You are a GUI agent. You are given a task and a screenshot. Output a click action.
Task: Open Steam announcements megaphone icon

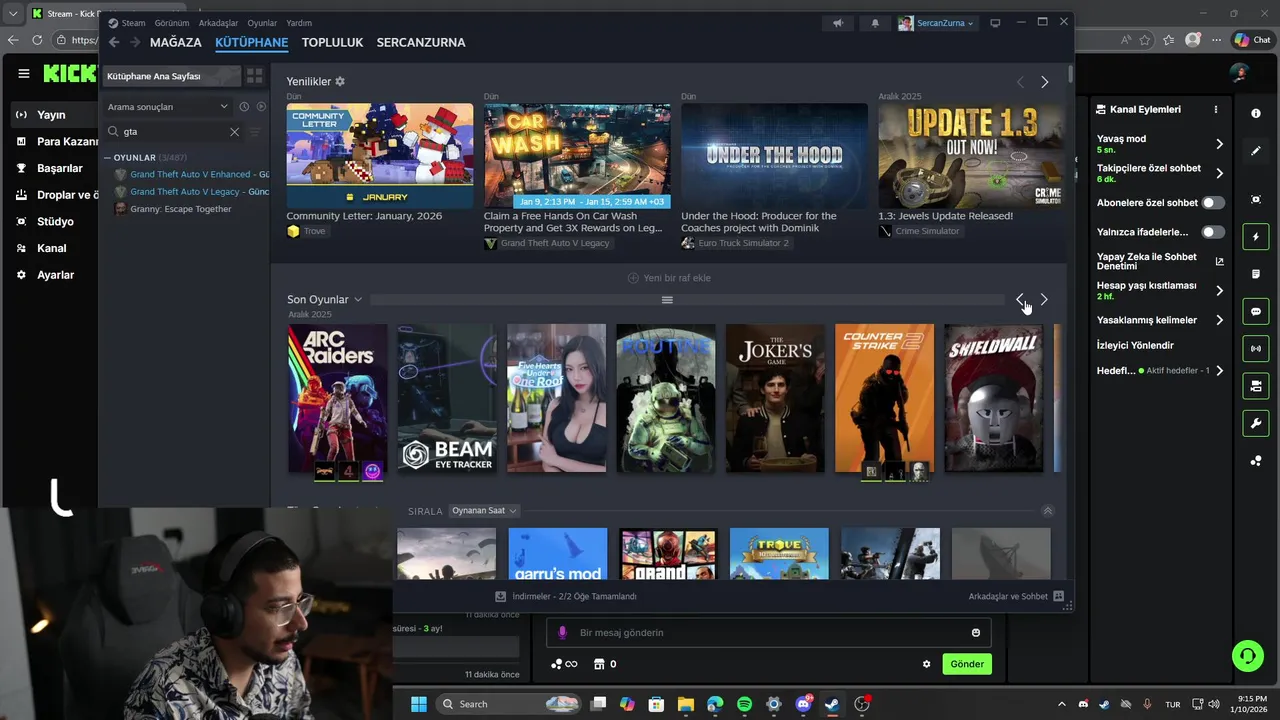[x=838, y=23]
